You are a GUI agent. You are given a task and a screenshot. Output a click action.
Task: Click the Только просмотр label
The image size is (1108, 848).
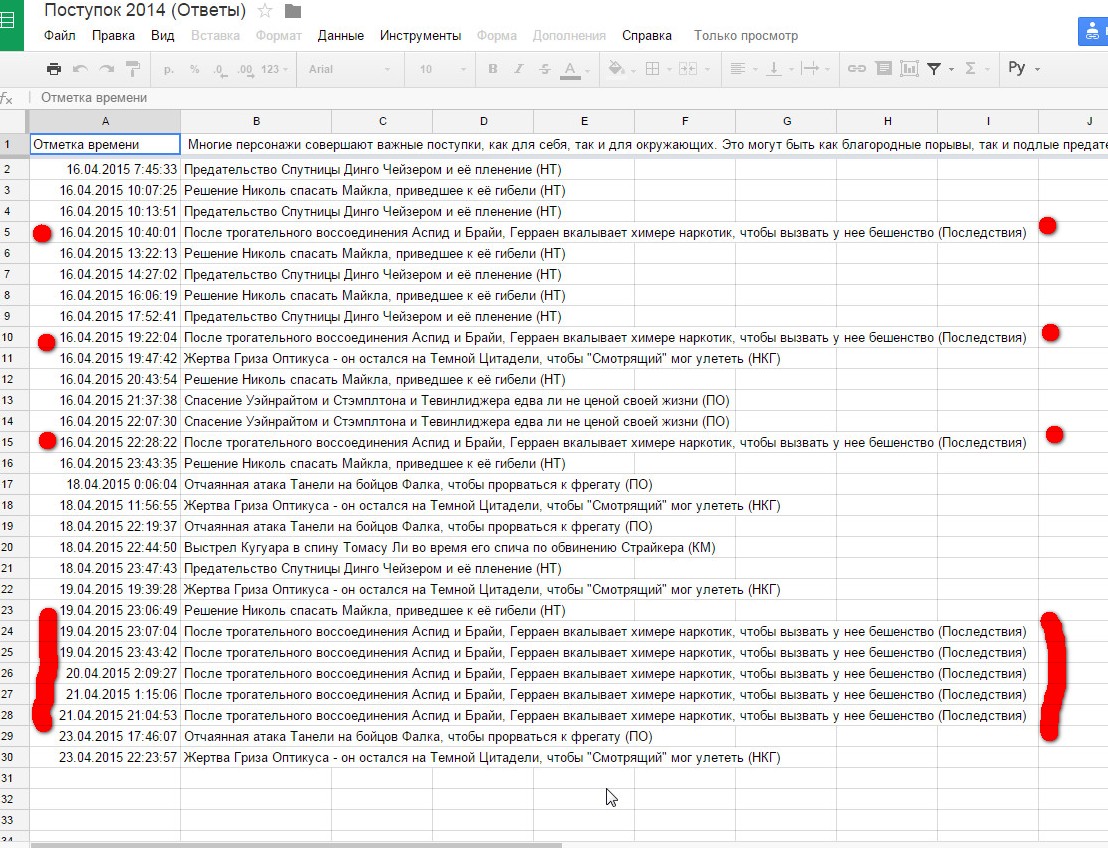point(745,35)
